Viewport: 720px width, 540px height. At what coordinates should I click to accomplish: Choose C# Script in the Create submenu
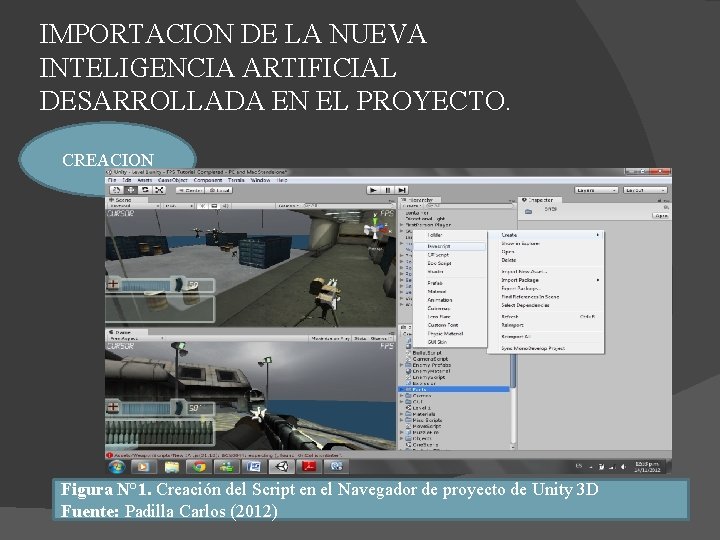click(x=450, y=255)
